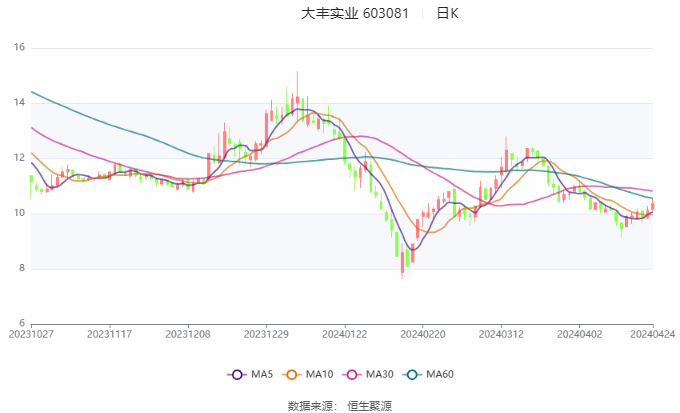This screenshot has height=413, width=680.
Task: Click the x-axis date label 20231229
Action: (266, 334)
